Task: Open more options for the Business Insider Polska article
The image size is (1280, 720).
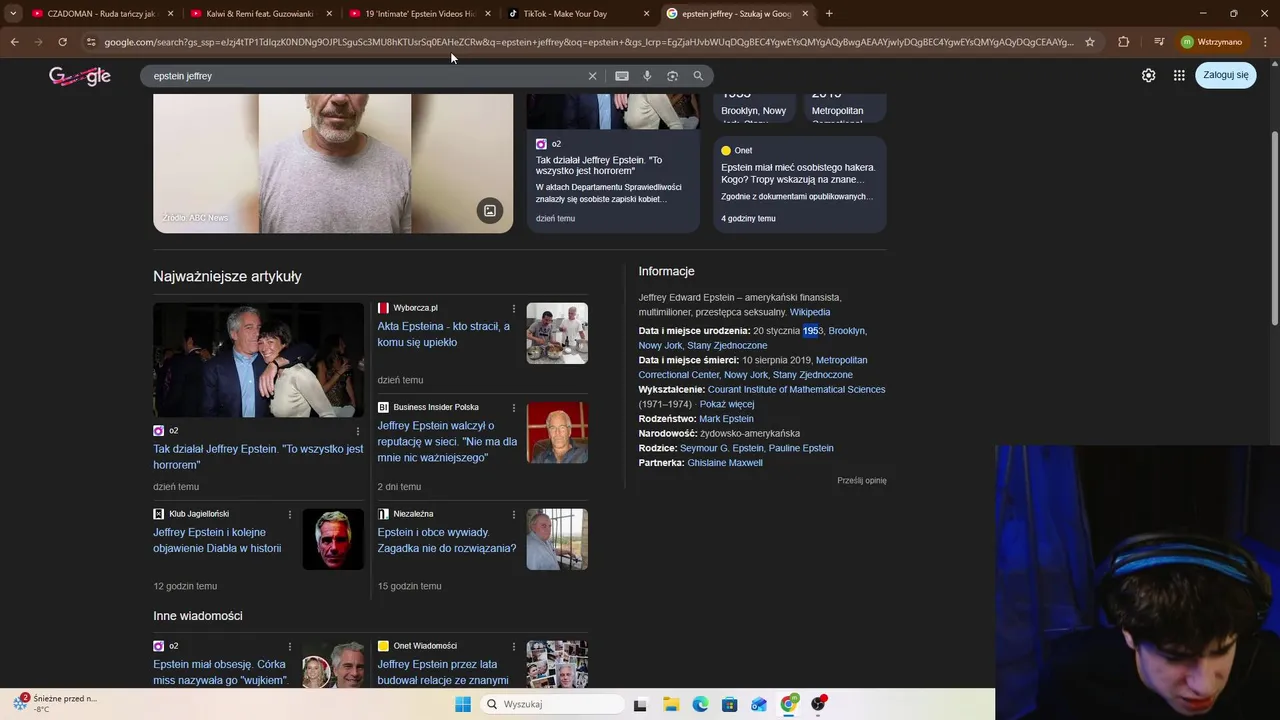Action: click(514, 408)
